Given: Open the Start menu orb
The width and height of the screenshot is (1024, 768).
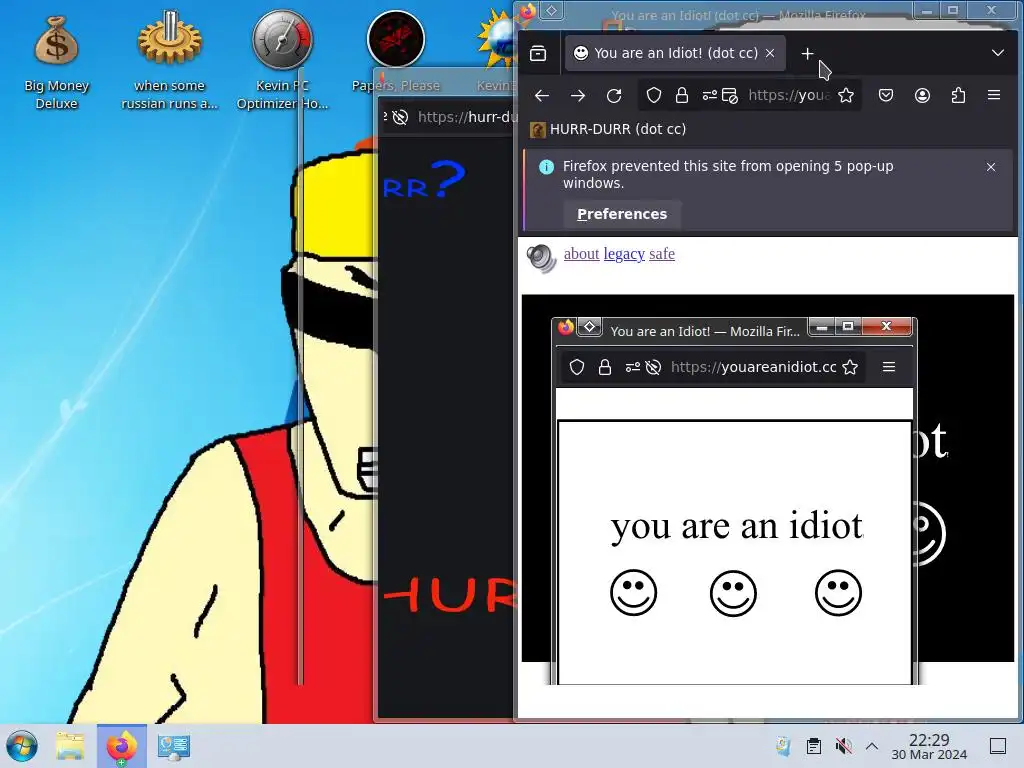Looking at the screenshot, I should (22, 746).
